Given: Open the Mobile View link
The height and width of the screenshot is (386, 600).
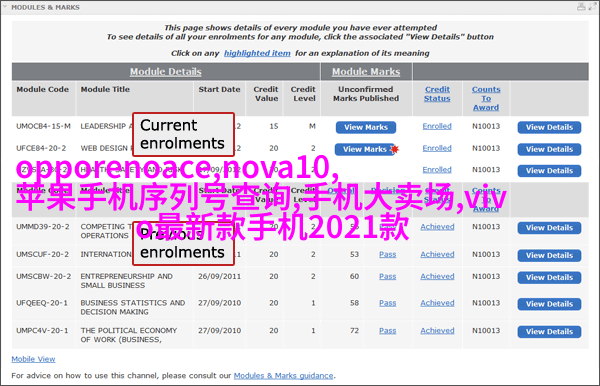Looking at the screenshot, I should (x=33, y=359).
